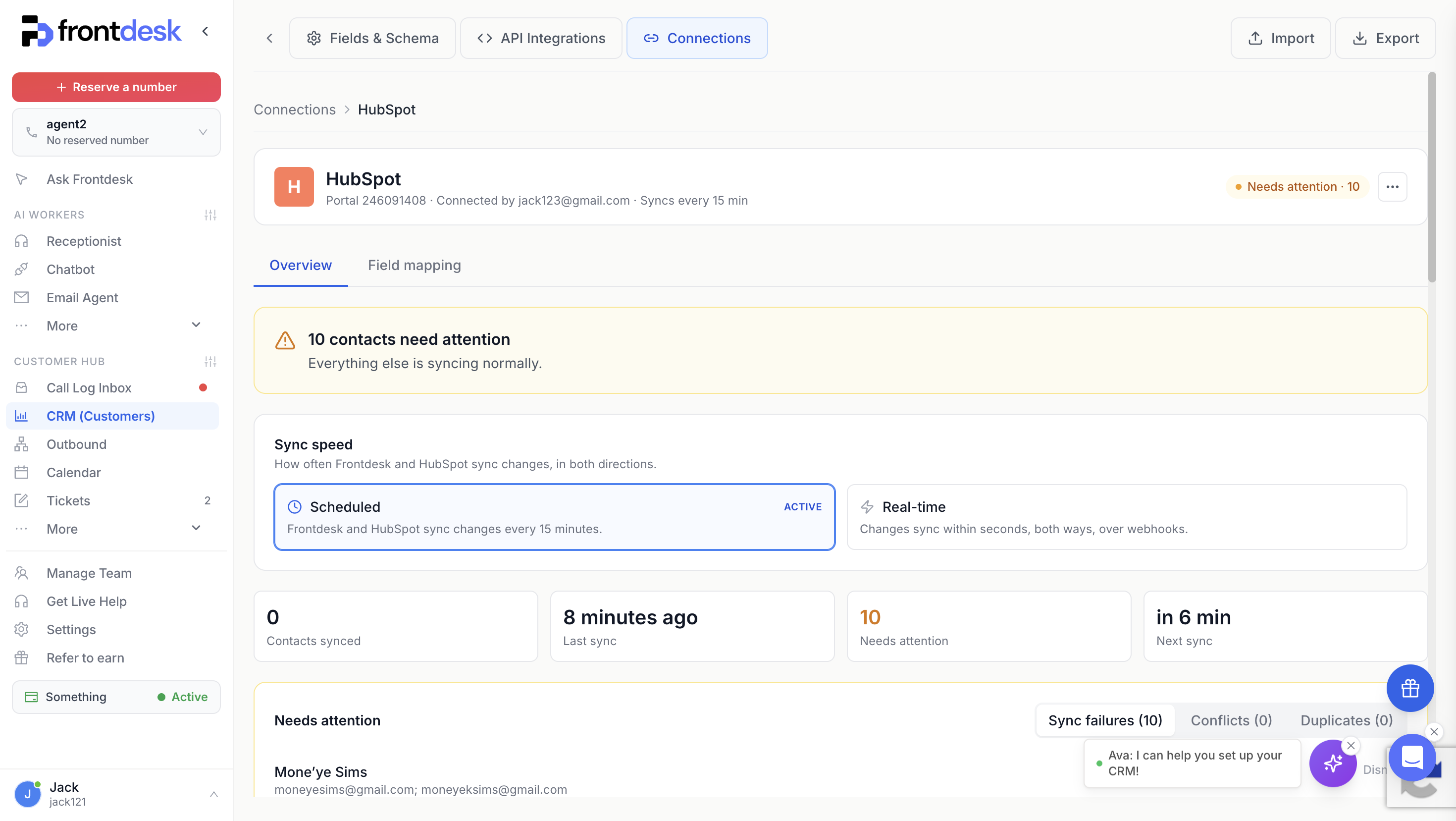Image resolution: width=1456 pixels, height=821 pixels.
Task: Select Real-time sync speed
Action: (1127, 517)
